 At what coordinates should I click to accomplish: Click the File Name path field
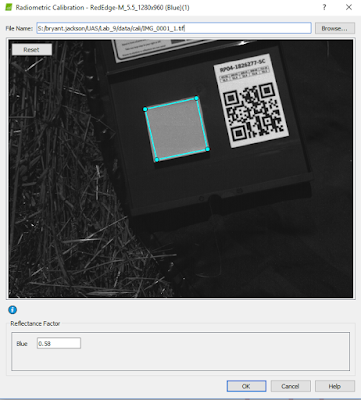(174, 28)
